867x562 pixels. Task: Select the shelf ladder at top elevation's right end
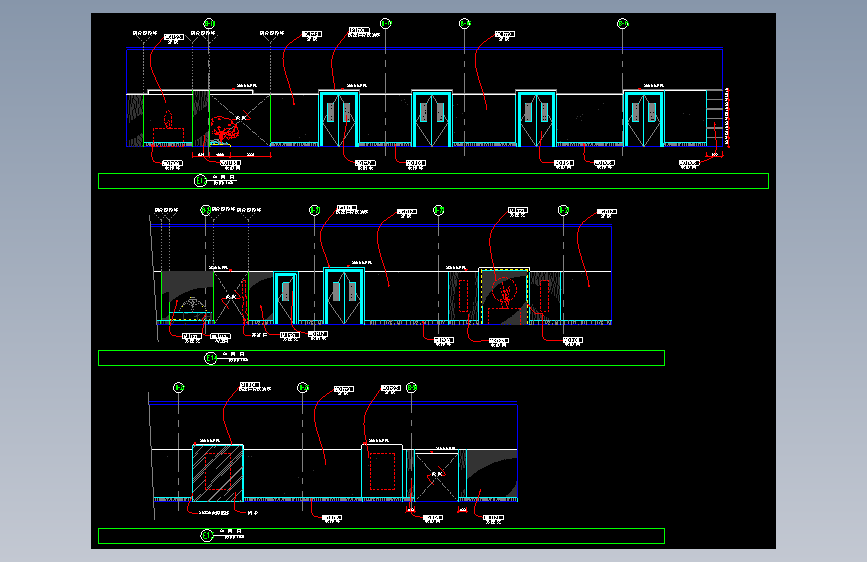(714, 117)
